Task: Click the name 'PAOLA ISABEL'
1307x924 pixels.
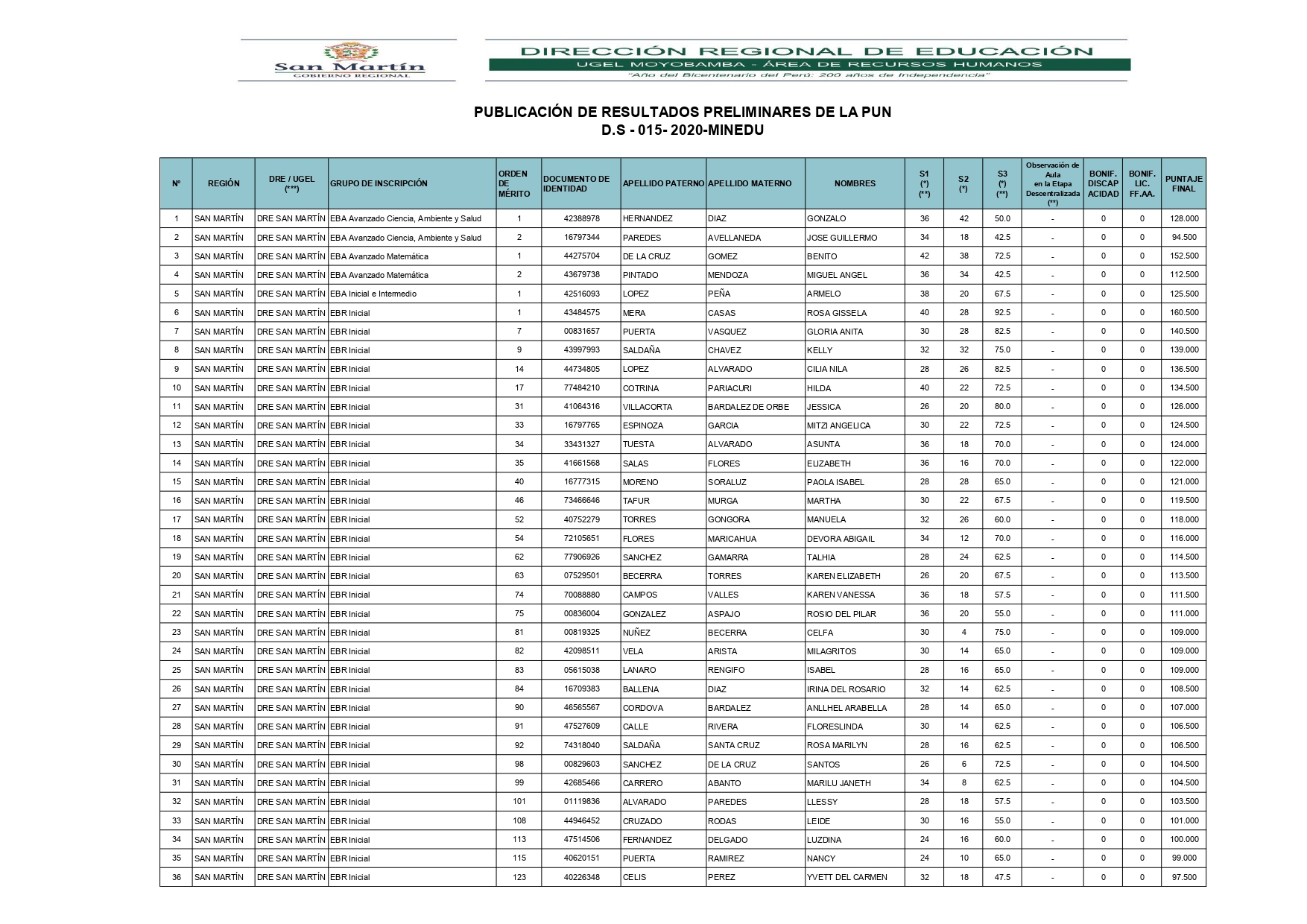Action: click(x=835, y=482)
